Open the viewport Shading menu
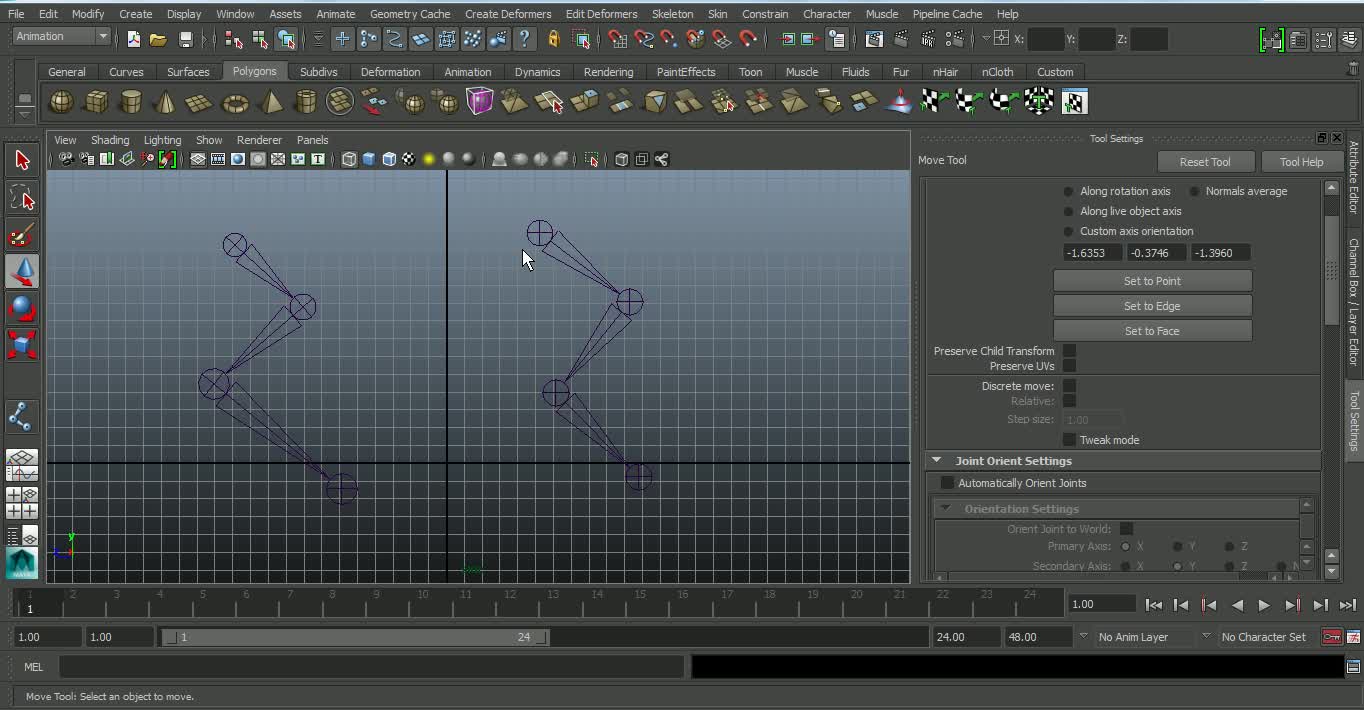Screen dimensions: 1364x710 click(110, 140)
